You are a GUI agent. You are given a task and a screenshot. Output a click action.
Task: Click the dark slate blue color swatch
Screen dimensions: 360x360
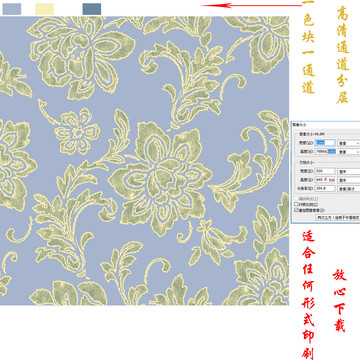click(92, 9)
